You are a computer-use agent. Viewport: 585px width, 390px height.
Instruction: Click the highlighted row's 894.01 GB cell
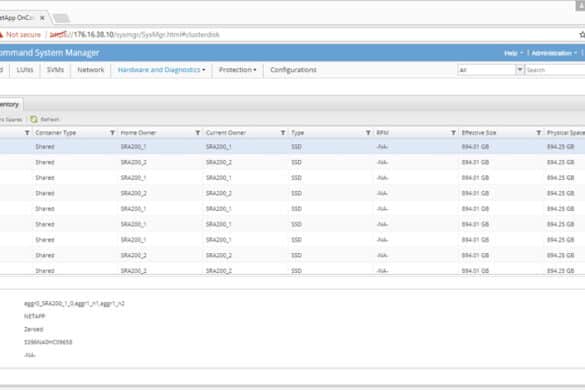point(475,147)
